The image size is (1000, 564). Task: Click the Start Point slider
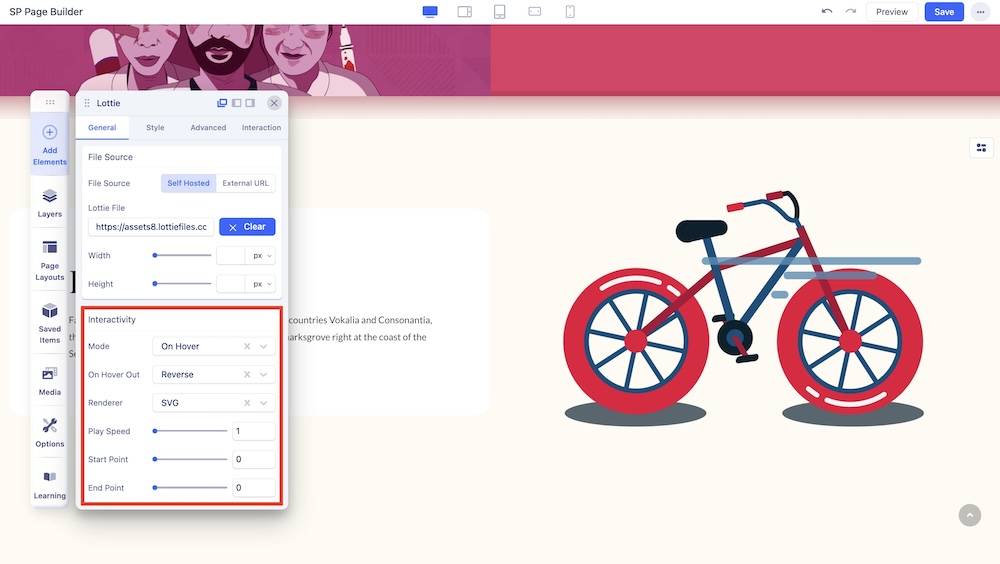click(190, 459)
